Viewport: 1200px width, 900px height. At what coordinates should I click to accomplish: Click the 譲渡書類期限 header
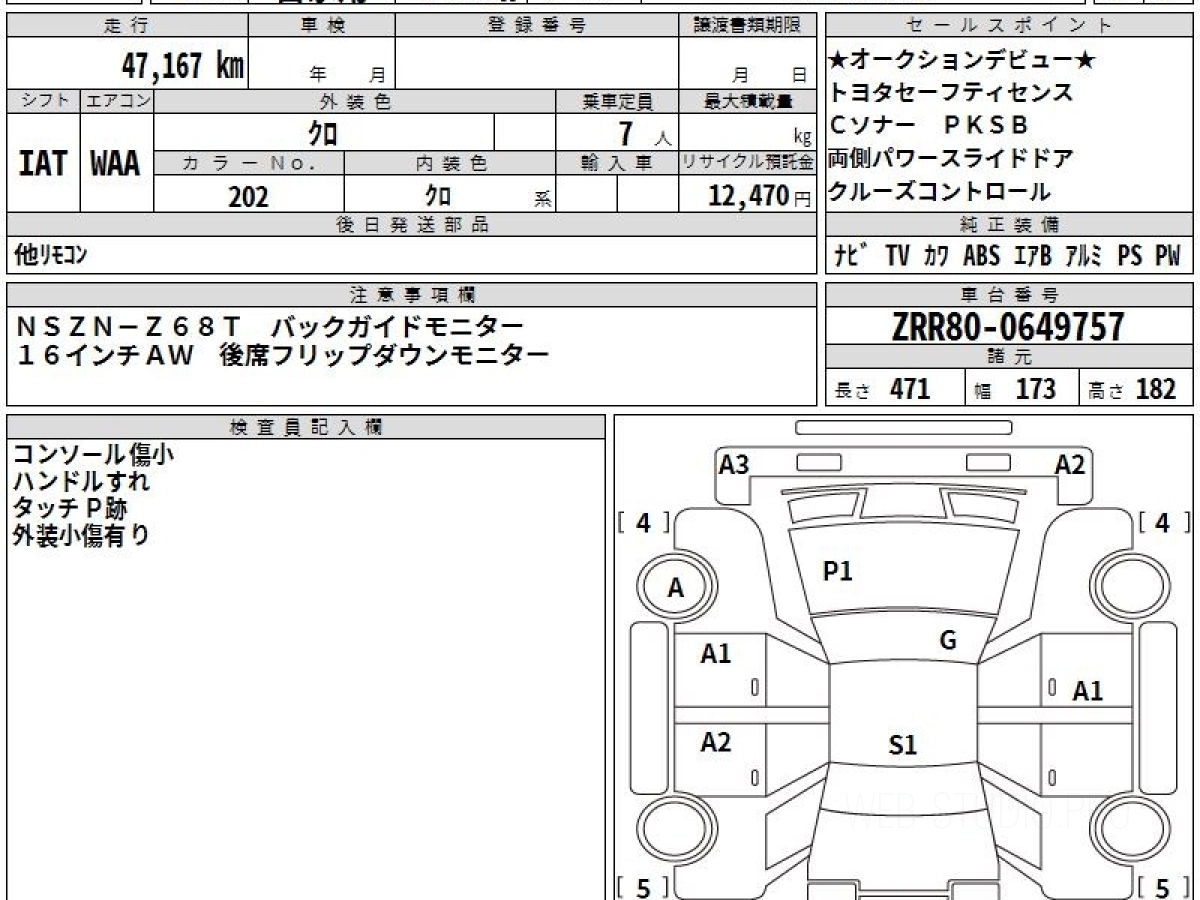tap(747, 26)
